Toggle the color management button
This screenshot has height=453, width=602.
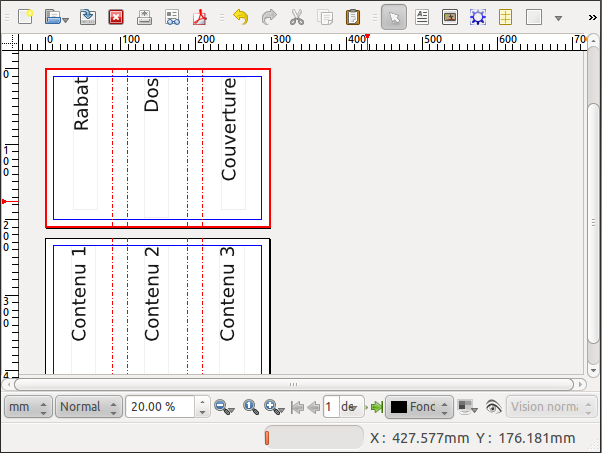(467, 407)
